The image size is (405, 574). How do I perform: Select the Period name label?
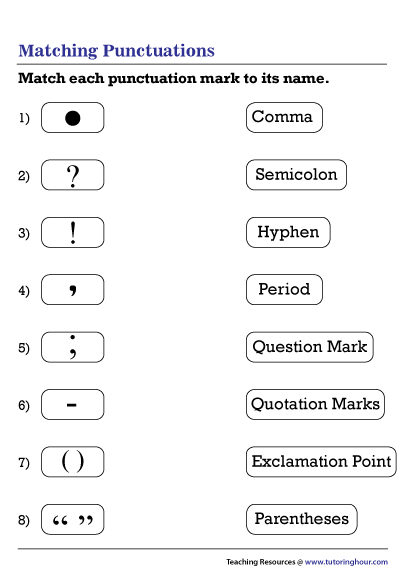point(284,290)
